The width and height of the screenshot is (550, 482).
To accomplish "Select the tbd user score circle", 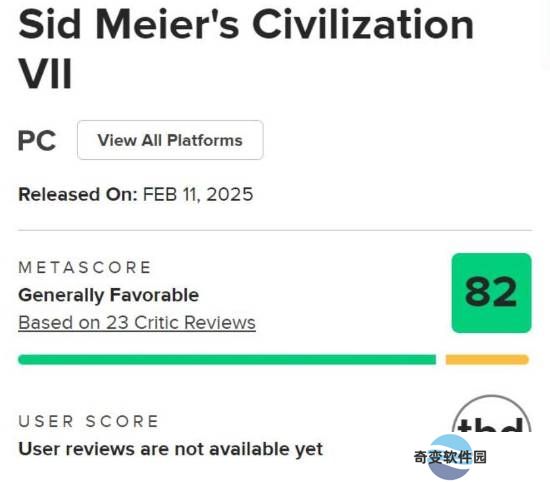I will pyautogui.click(x=491, y=414).
